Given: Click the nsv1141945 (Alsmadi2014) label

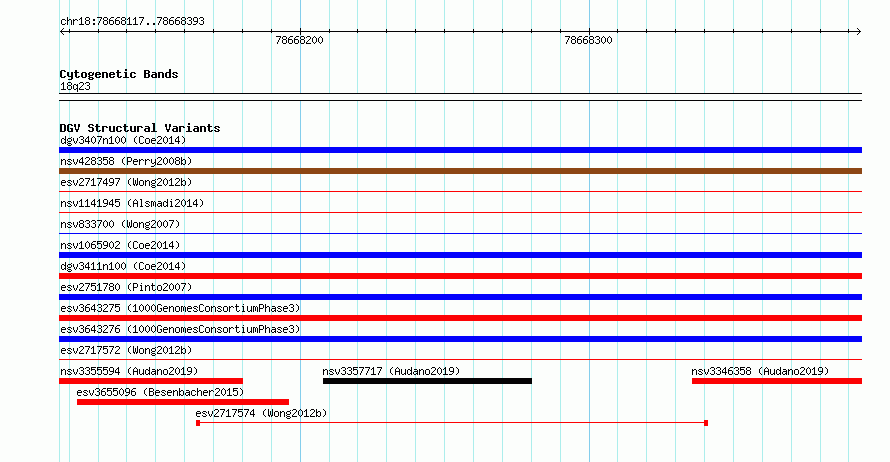Looking at the screenshot, I should pyautogui.click(x=132, y=203).
